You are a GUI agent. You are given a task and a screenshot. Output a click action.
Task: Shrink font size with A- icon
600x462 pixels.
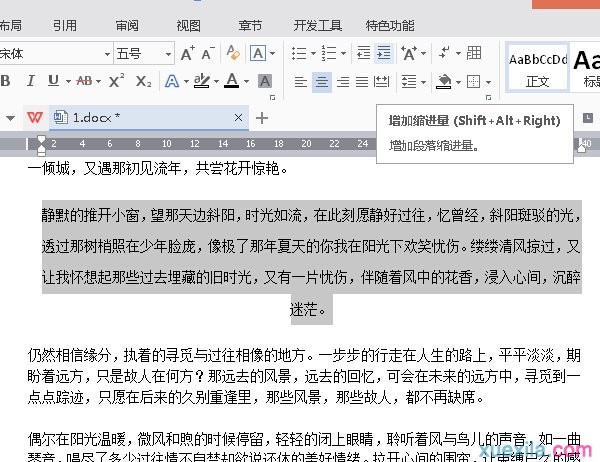(209, 53)
